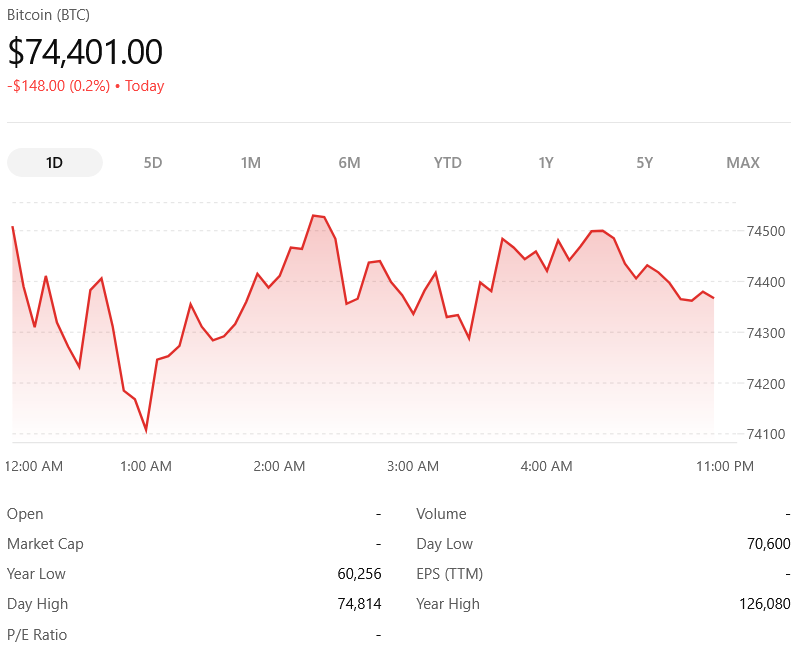This screenshot has width=804, height=648.
Task: Switch chart to the 5D range
Action: 153,162
